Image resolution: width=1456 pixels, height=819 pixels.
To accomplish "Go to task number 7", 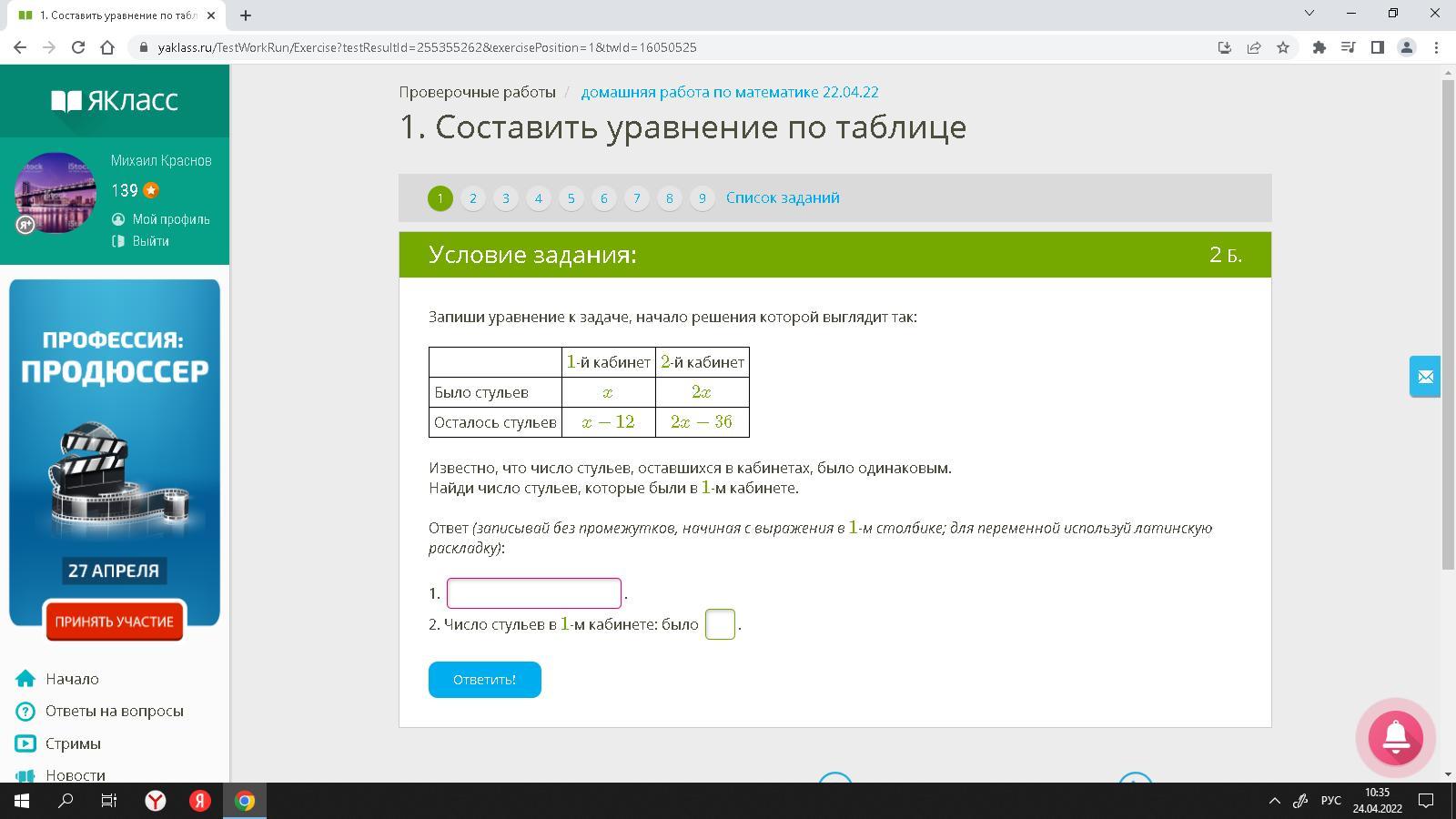I will 637,197.
